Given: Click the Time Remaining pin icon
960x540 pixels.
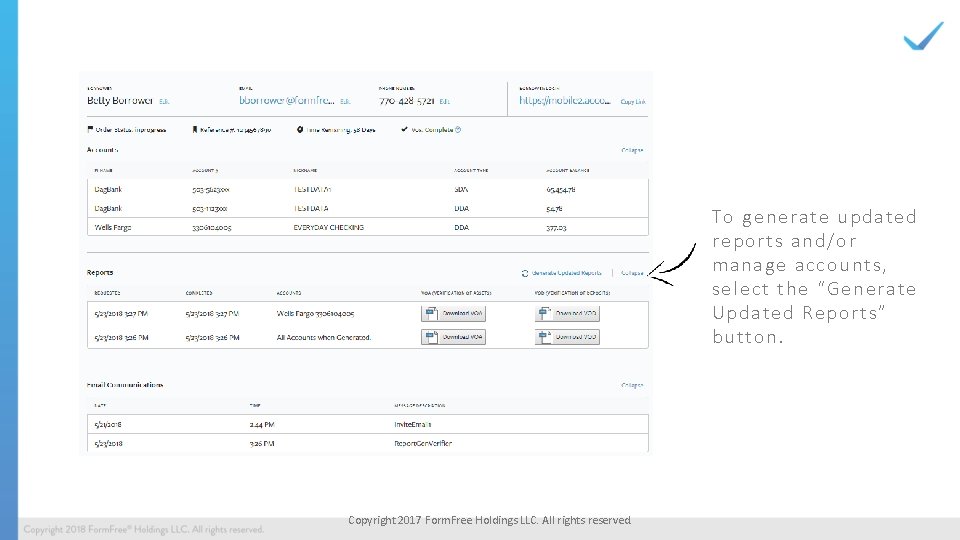Looking at the screenshot, I should click(300, 129).
